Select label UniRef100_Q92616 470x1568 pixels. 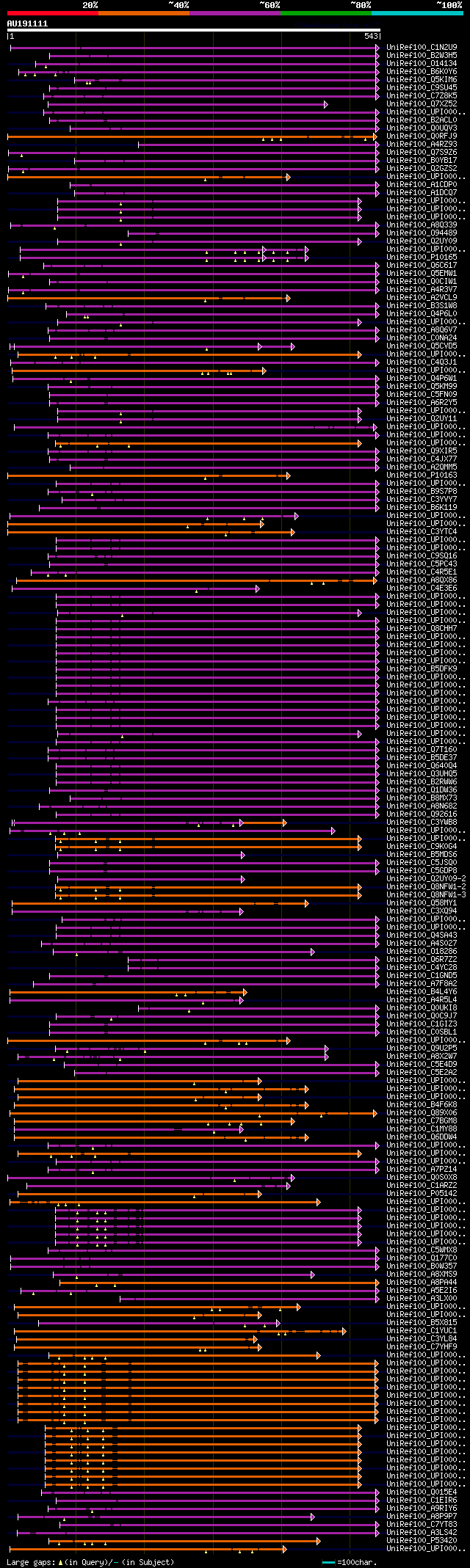[x=422, y=814]
